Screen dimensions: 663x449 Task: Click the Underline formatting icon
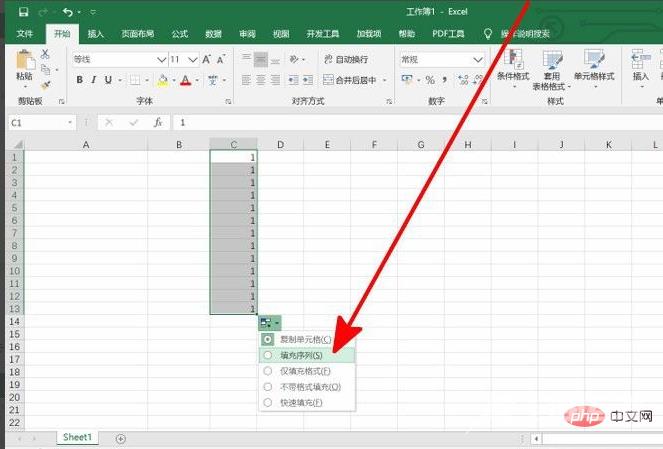(x=108, y=80)
